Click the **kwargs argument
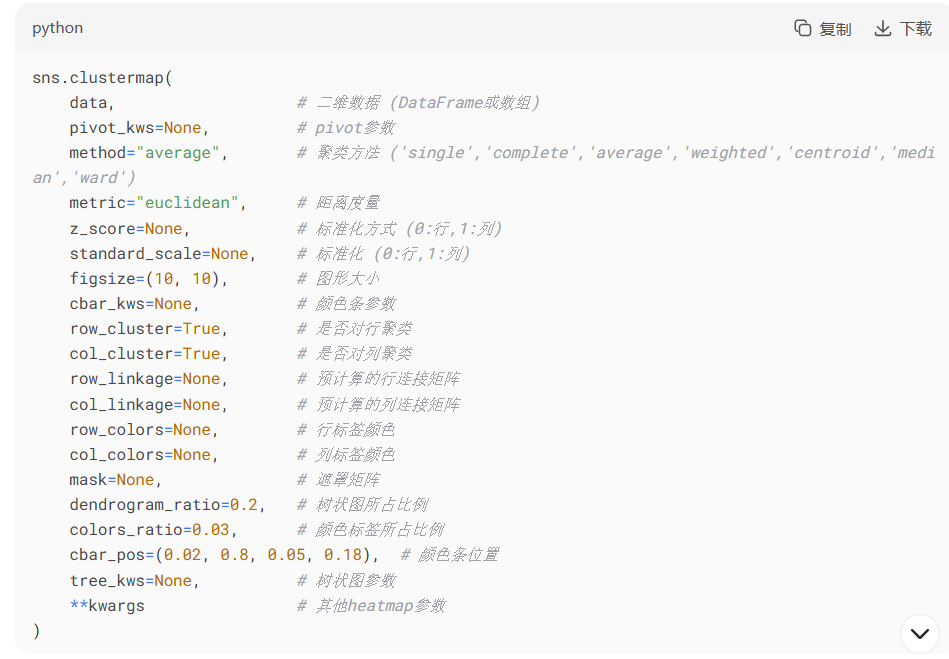949x659 pixels. point(107,605)
